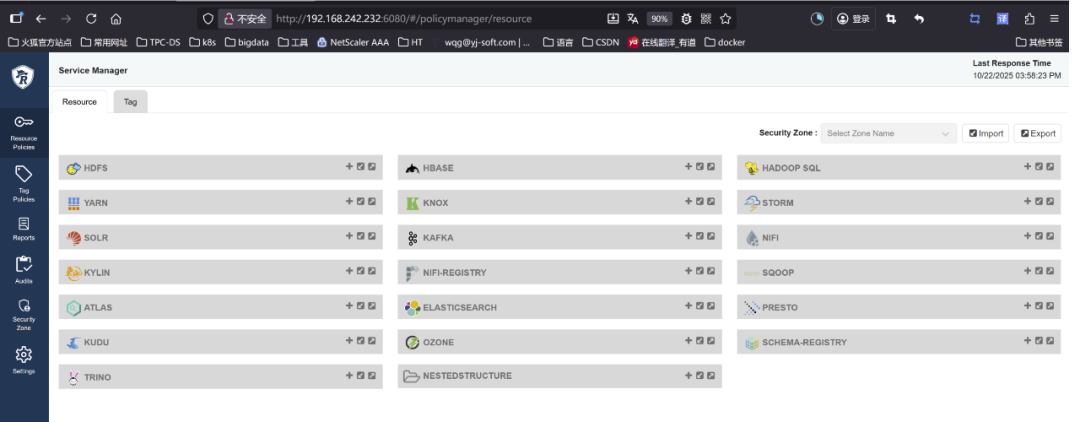
Task: Click the import icon in HDFS row
Action: tap(360, 167)
